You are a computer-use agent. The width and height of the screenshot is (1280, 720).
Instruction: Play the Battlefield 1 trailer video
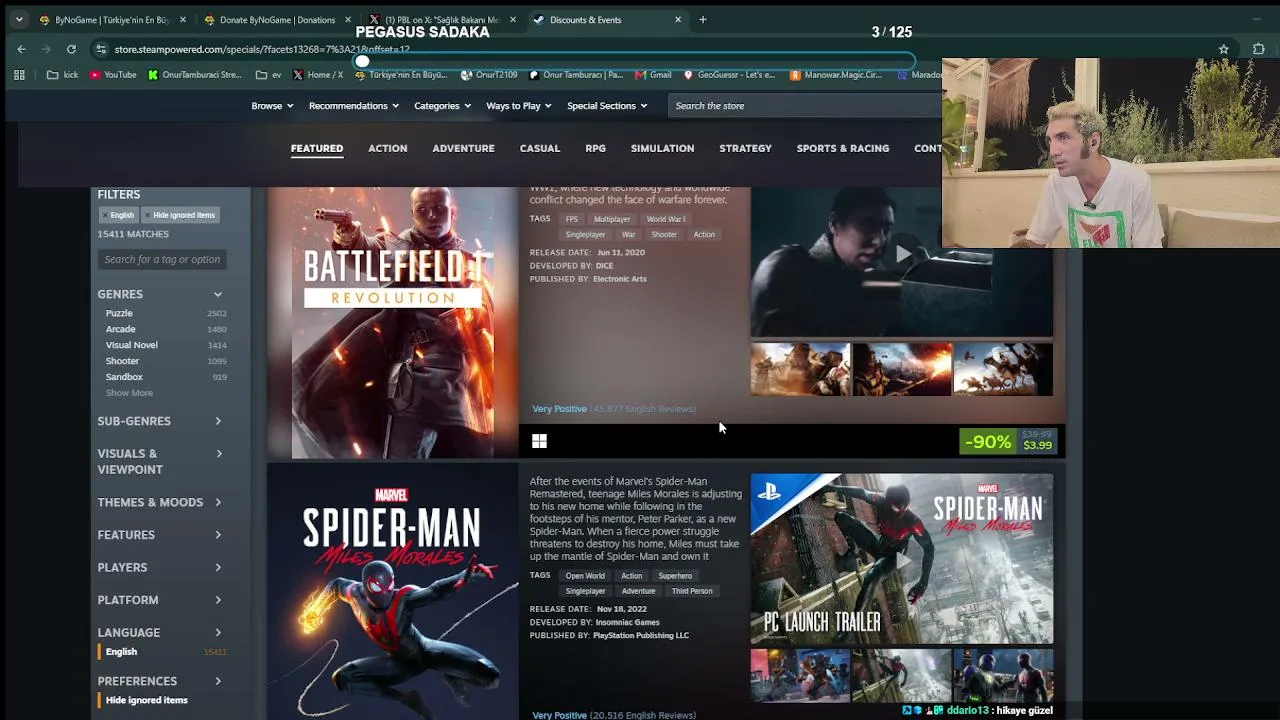click(902, 256)
